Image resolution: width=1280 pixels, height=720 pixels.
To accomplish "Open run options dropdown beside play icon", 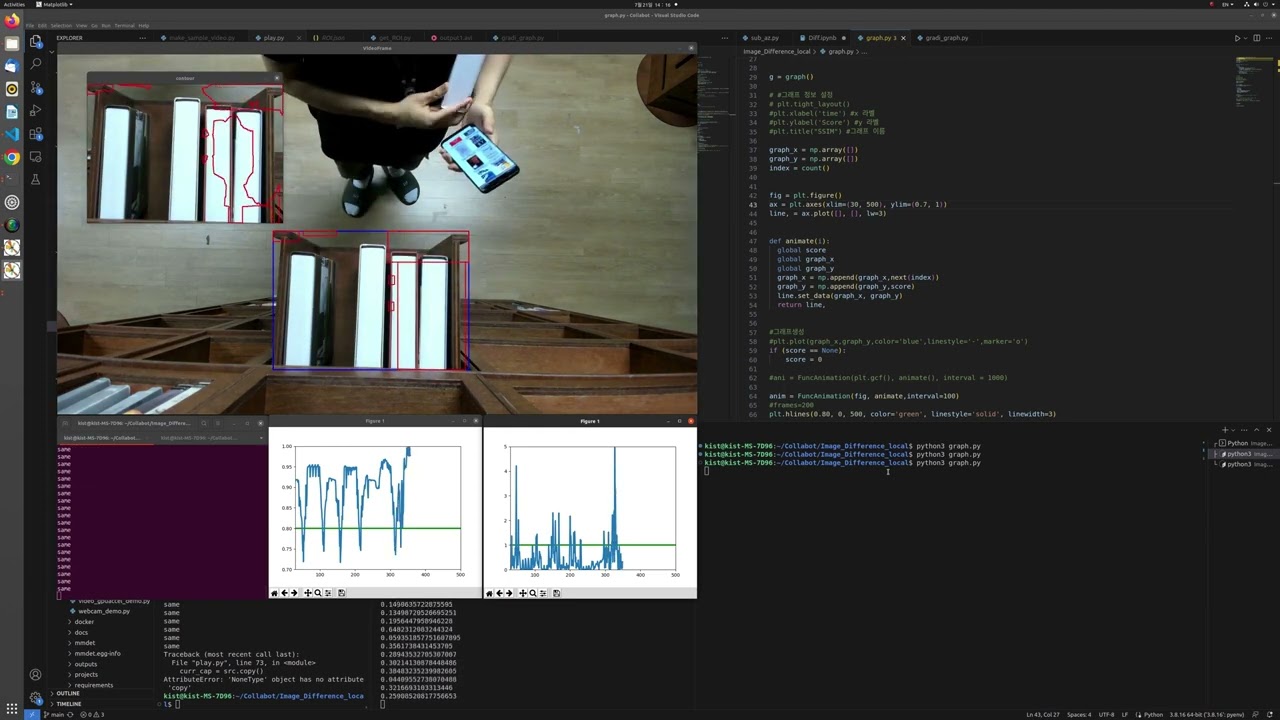I will 1246,38.
